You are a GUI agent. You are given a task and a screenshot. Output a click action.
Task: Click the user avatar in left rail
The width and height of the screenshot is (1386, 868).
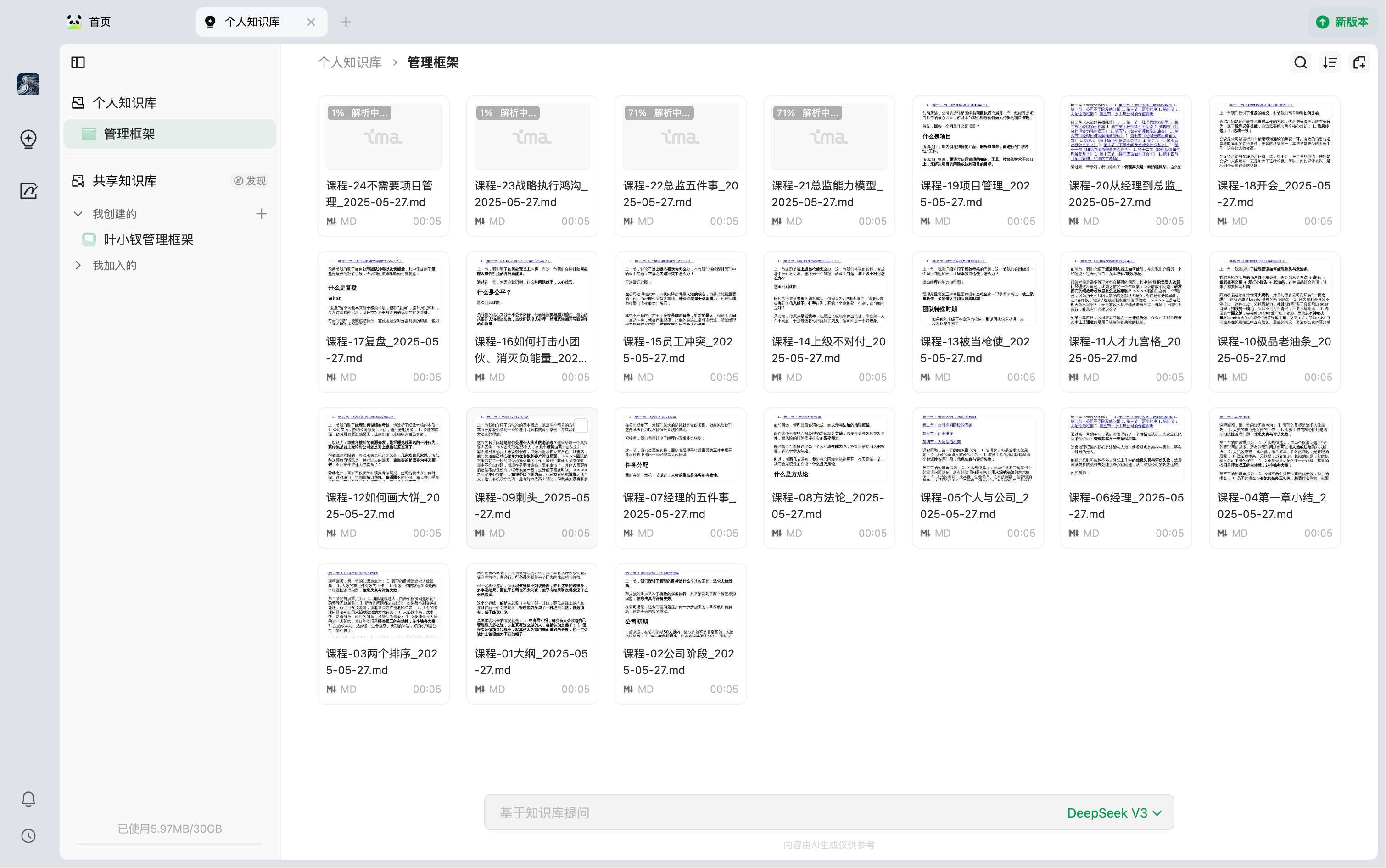[28, 84]
